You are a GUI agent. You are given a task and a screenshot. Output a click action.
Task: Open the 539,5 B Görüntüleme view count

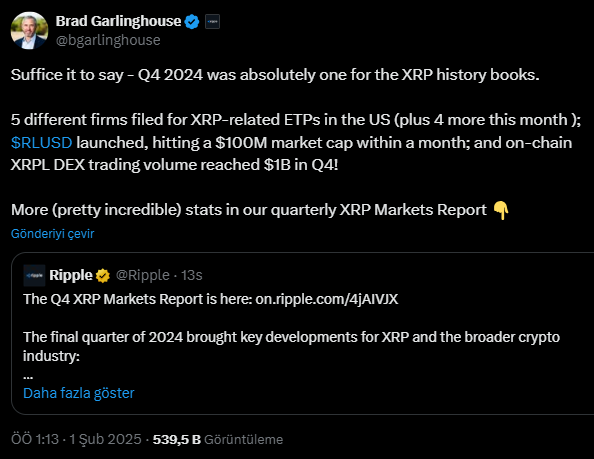[218, 439]
